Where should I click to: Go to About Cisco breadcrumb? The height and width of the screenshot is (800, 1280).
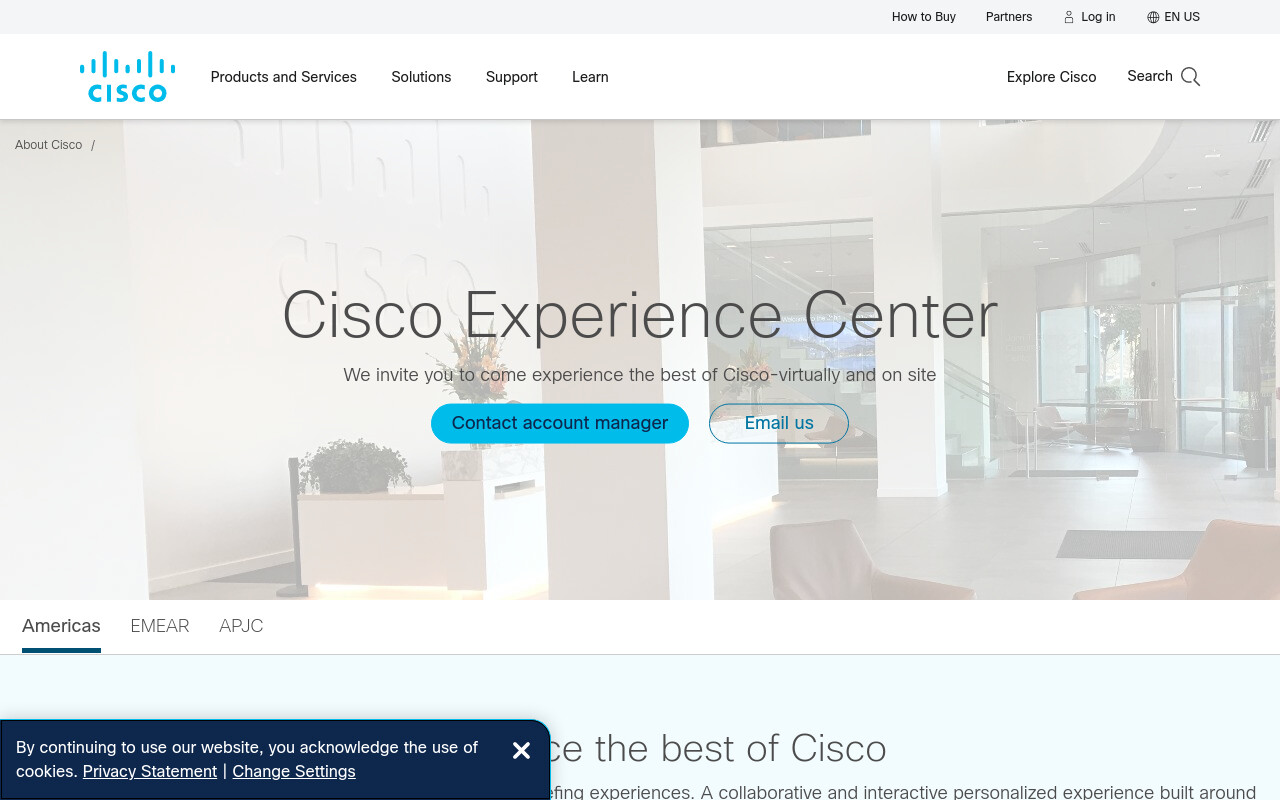click(x=49, y=145)
